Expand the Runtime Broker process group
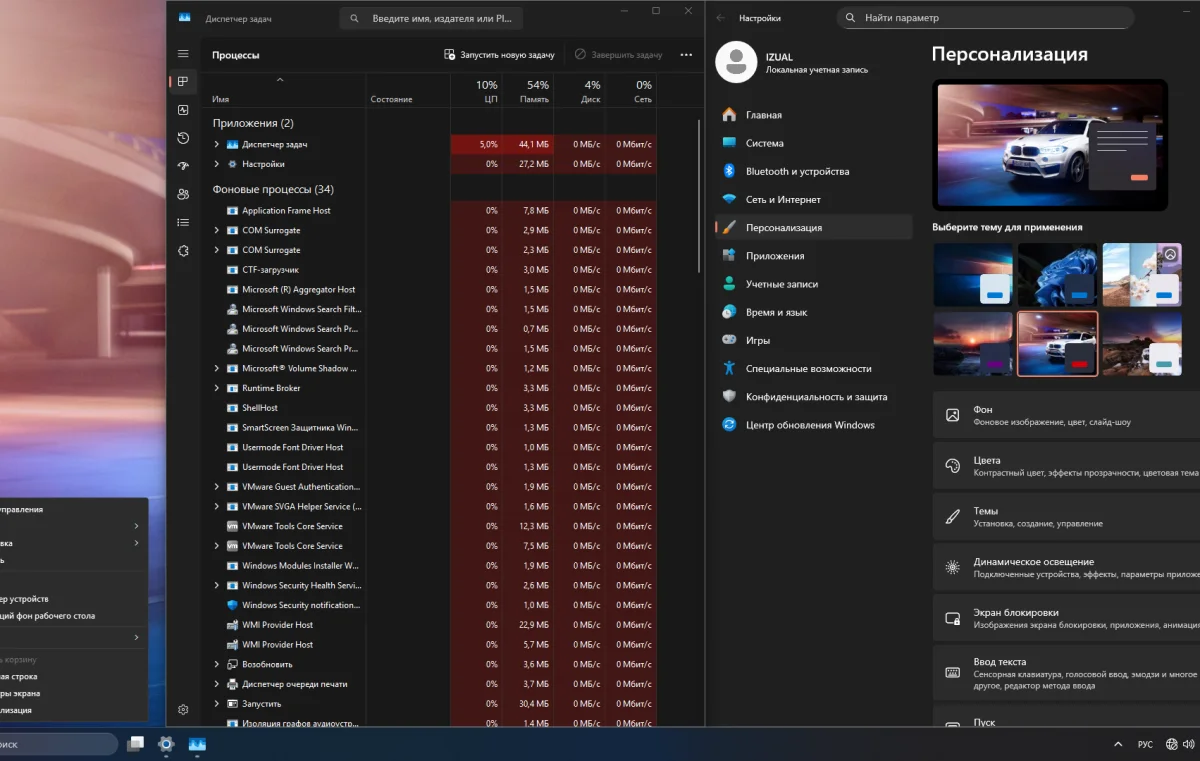The width and height of the screenshot is (1200, 761). [x=217, y=388]
